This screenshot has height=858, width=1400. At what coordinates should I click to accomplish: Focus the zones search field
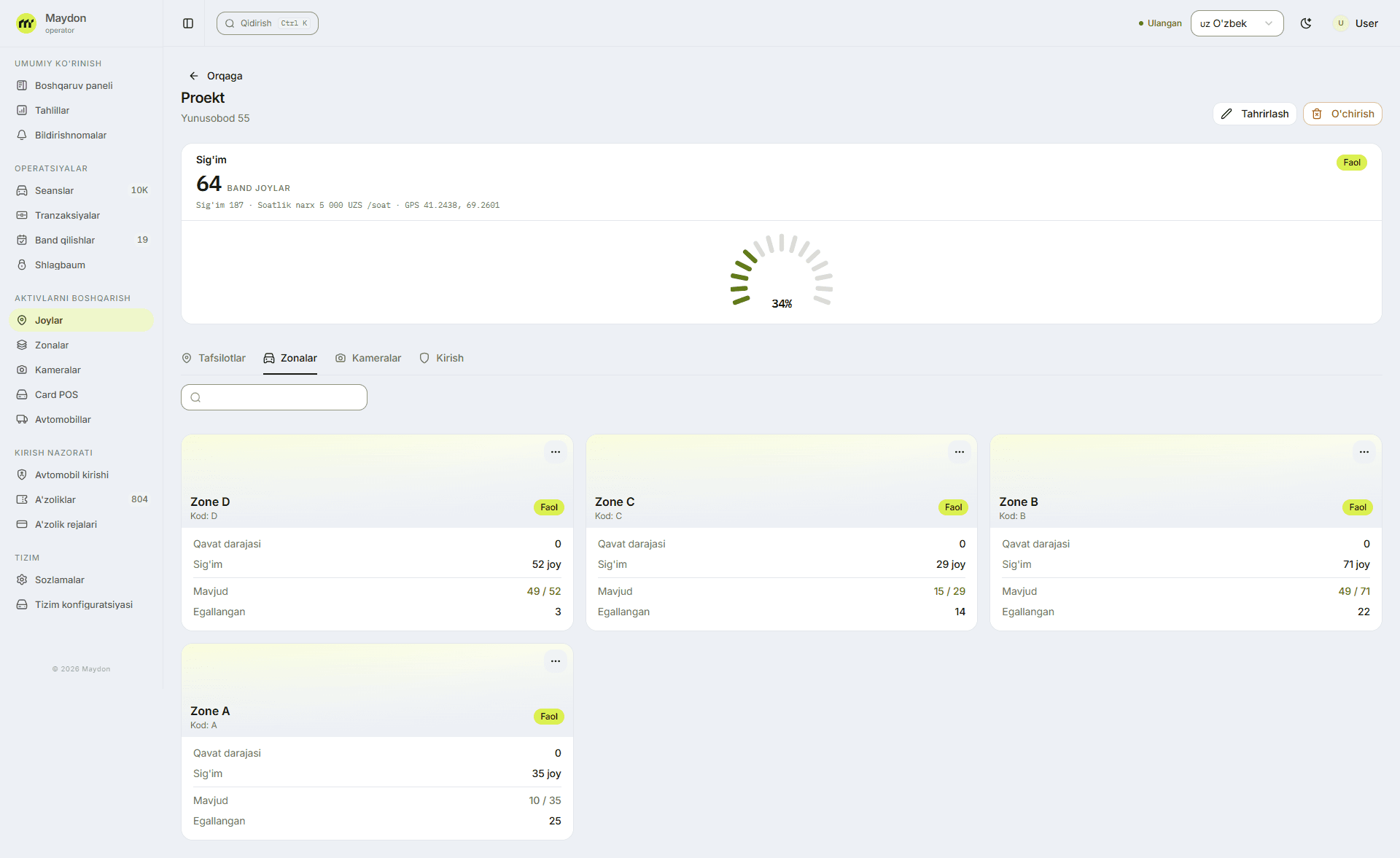coord(274,397)
